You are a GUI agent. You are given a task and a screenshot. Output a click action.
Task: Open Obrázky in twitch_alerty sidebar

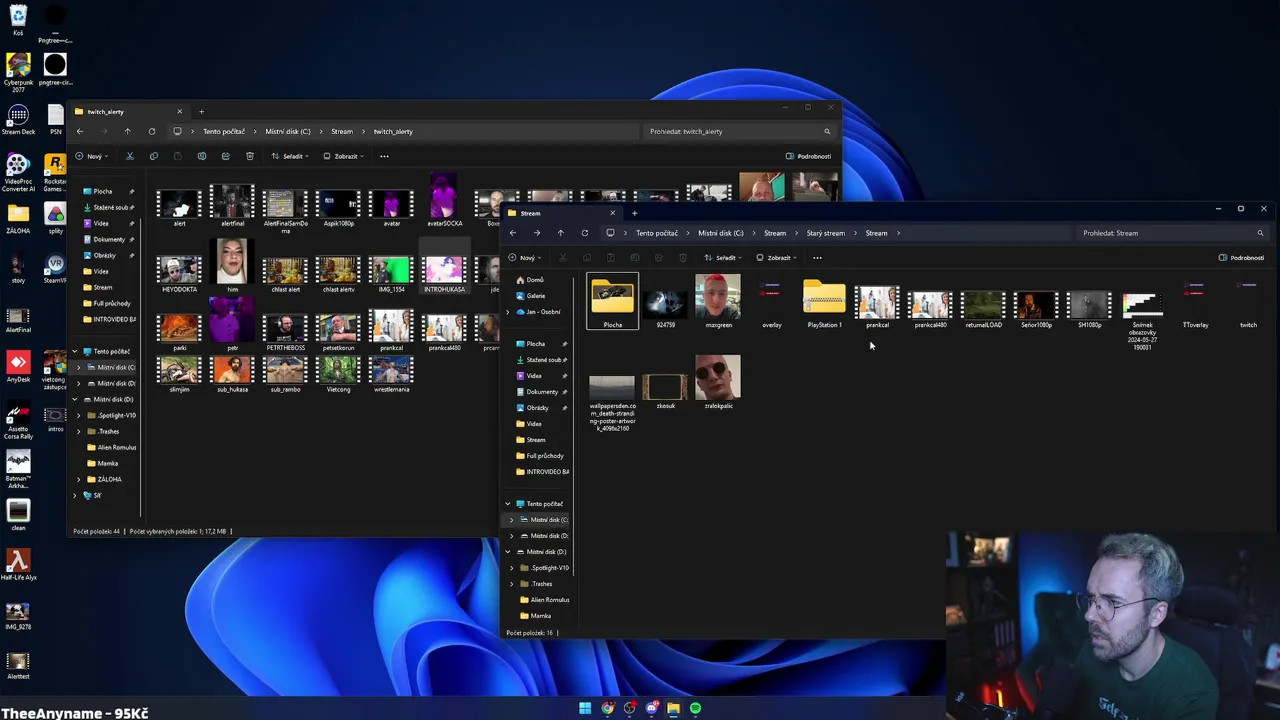[x=105, y=256]
